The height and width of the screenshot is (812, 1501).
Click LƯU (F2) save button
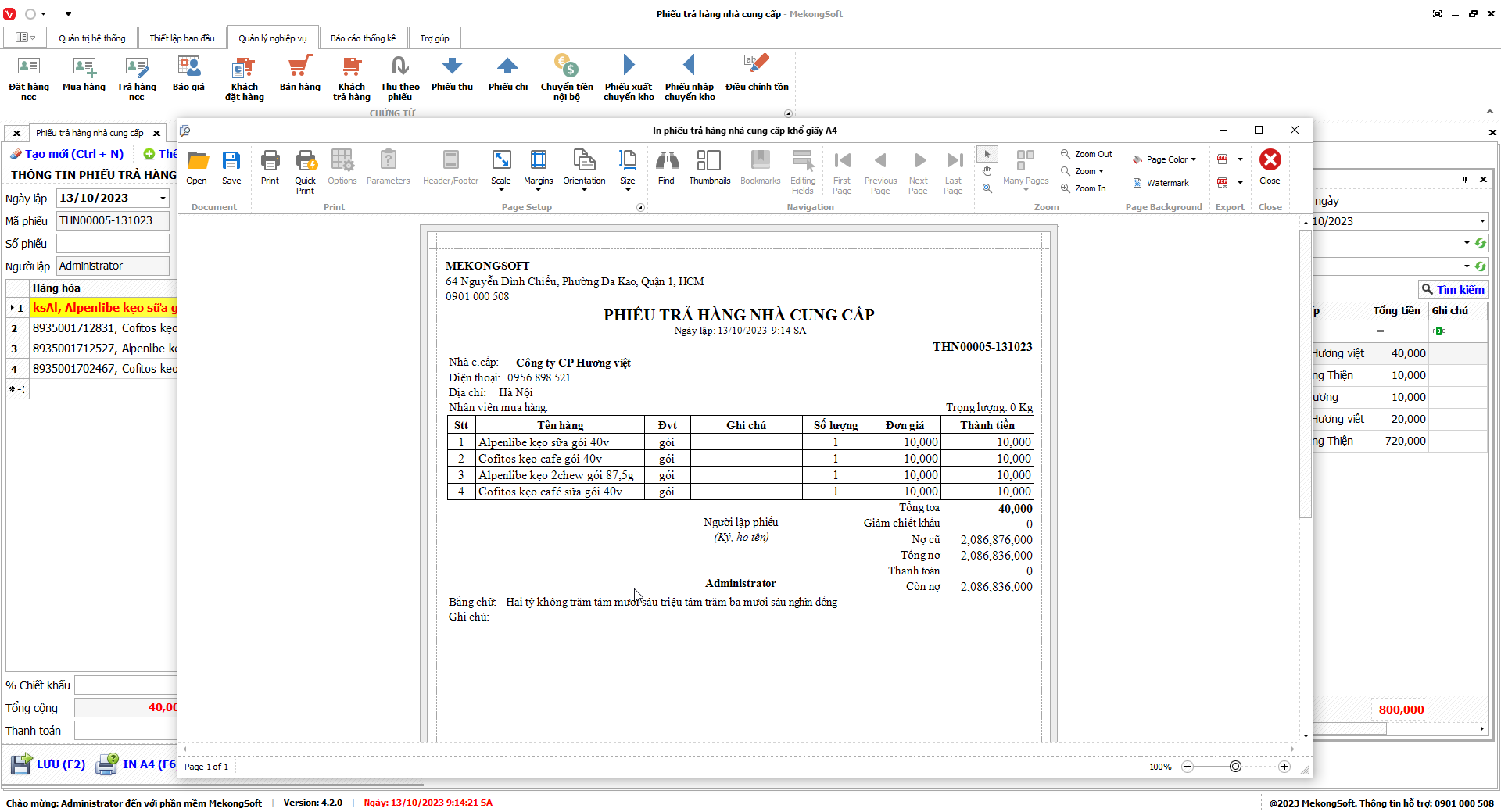[48, 764]
